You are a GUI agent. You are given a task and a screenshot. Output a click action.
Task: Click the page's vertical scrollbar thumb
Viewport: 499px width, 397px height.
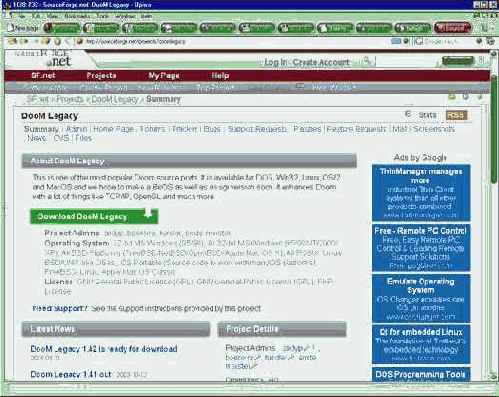pos(494,130)
